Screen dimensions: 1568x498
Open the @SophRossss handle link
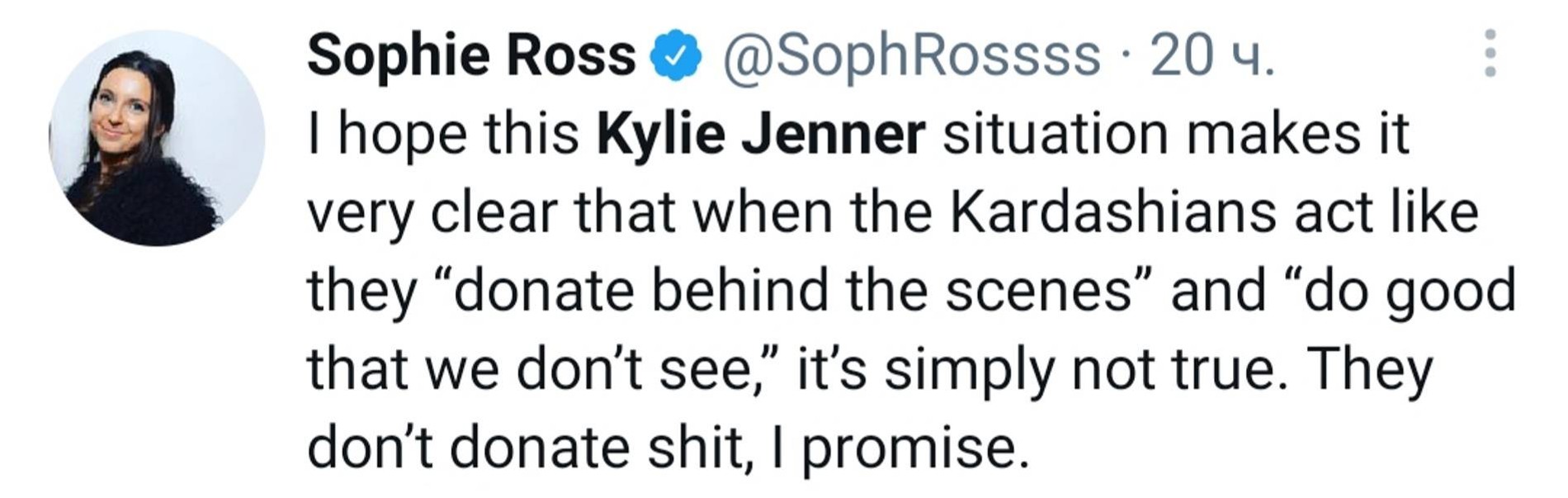point(911,55)
